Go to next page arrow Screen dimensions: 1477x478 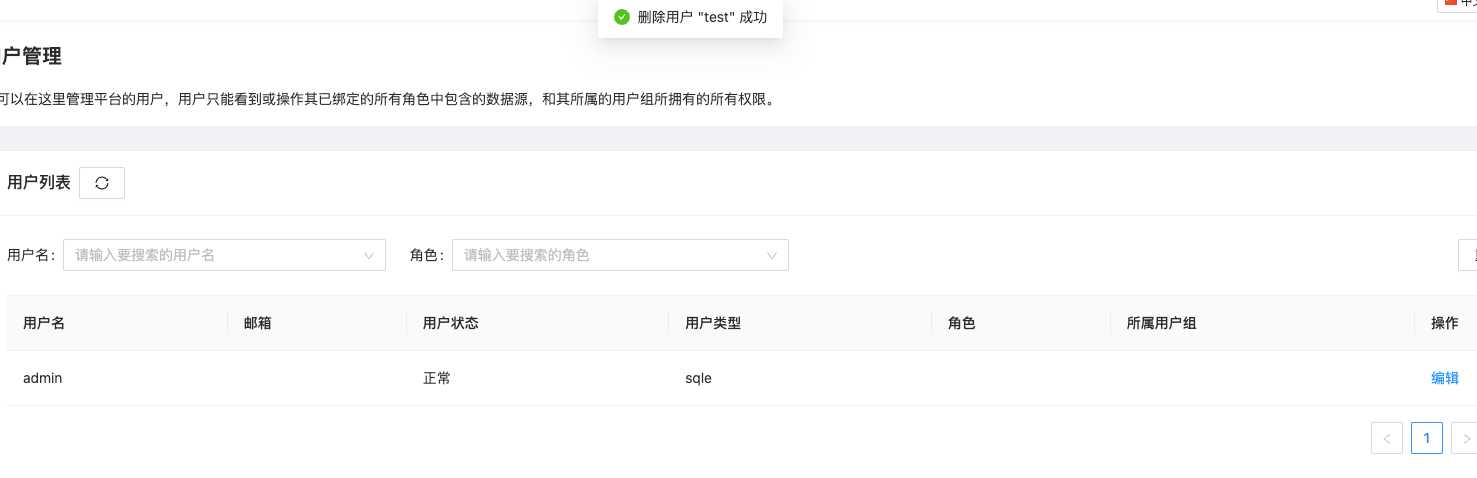click(1464, 438)
